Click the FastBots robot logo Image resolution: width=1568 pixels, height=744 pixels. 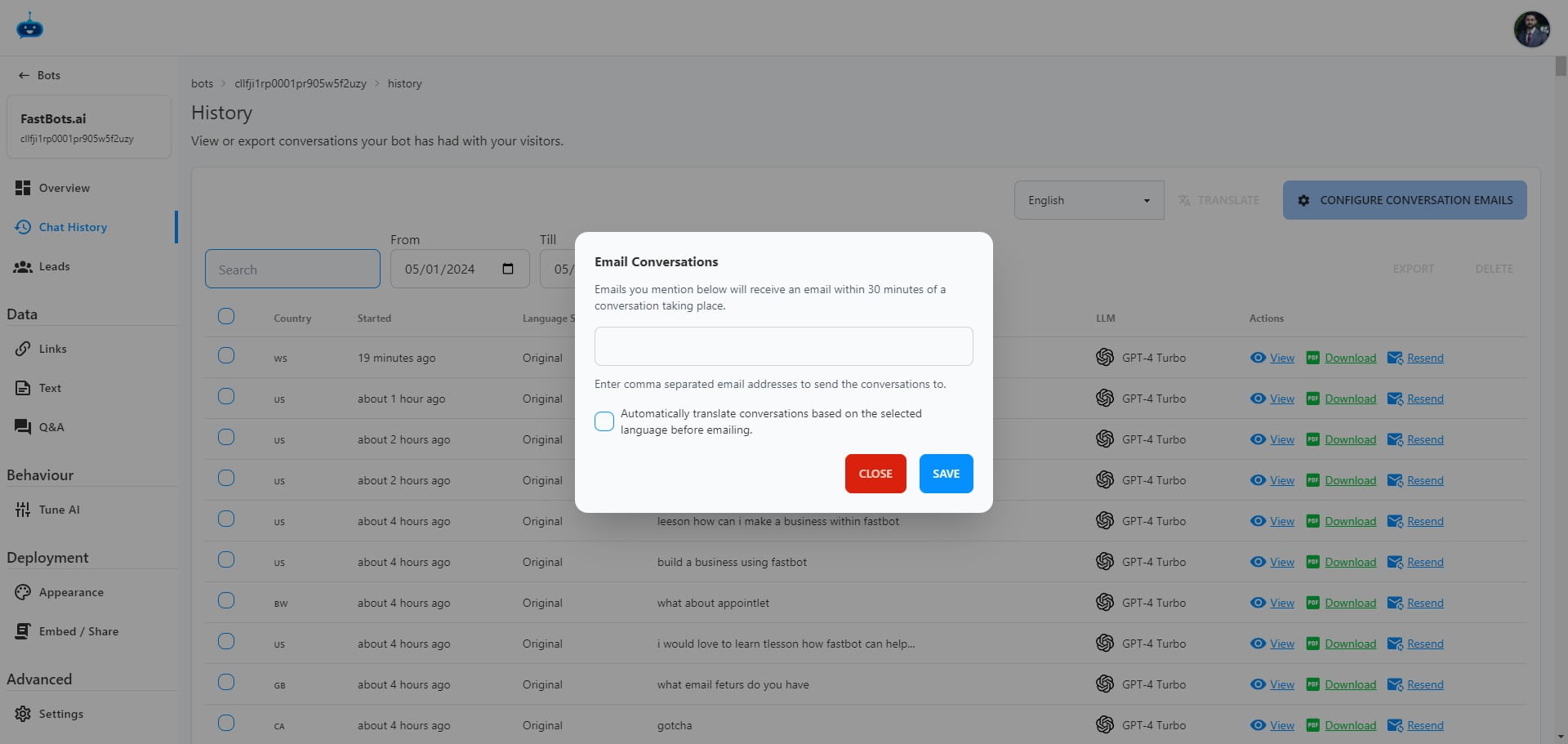click(29, 27)
